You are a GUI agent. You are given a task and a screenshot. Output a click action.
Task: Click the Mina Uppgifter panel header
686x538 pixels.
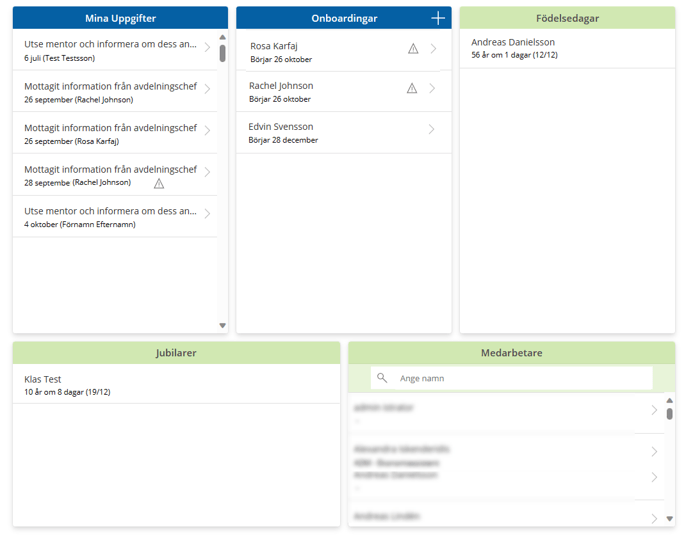point(120,18)
